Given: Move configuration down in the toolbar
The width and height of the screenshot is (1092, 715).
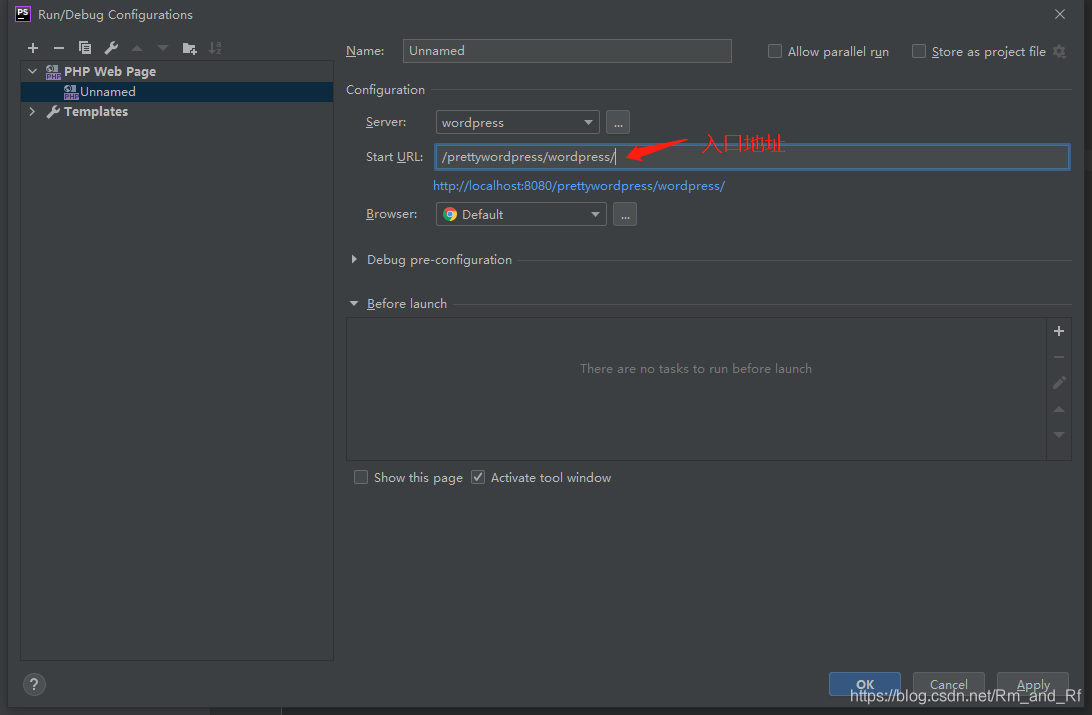Looking at the screenshot, I should [x=163, y=48].
